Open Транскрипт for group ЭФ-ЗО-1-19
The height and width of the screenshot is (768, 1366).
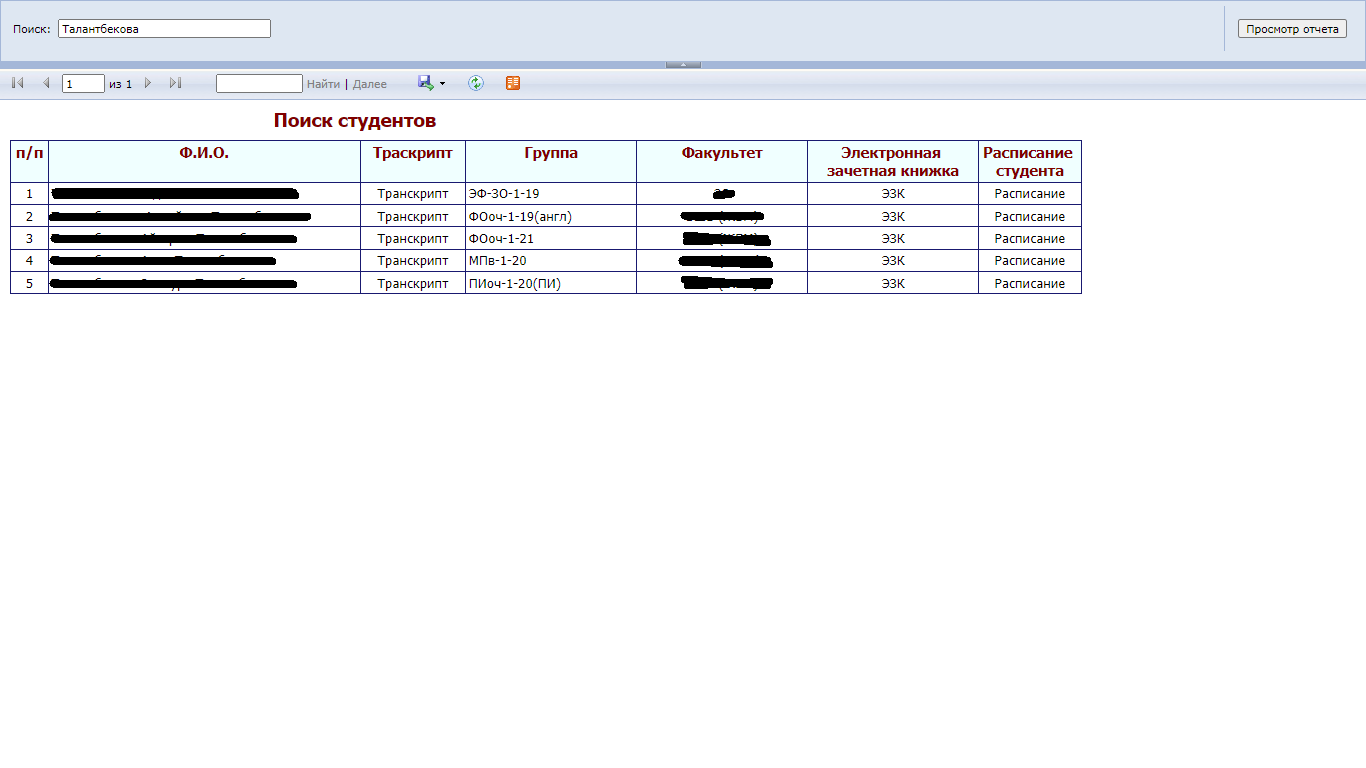click(413, 194)
